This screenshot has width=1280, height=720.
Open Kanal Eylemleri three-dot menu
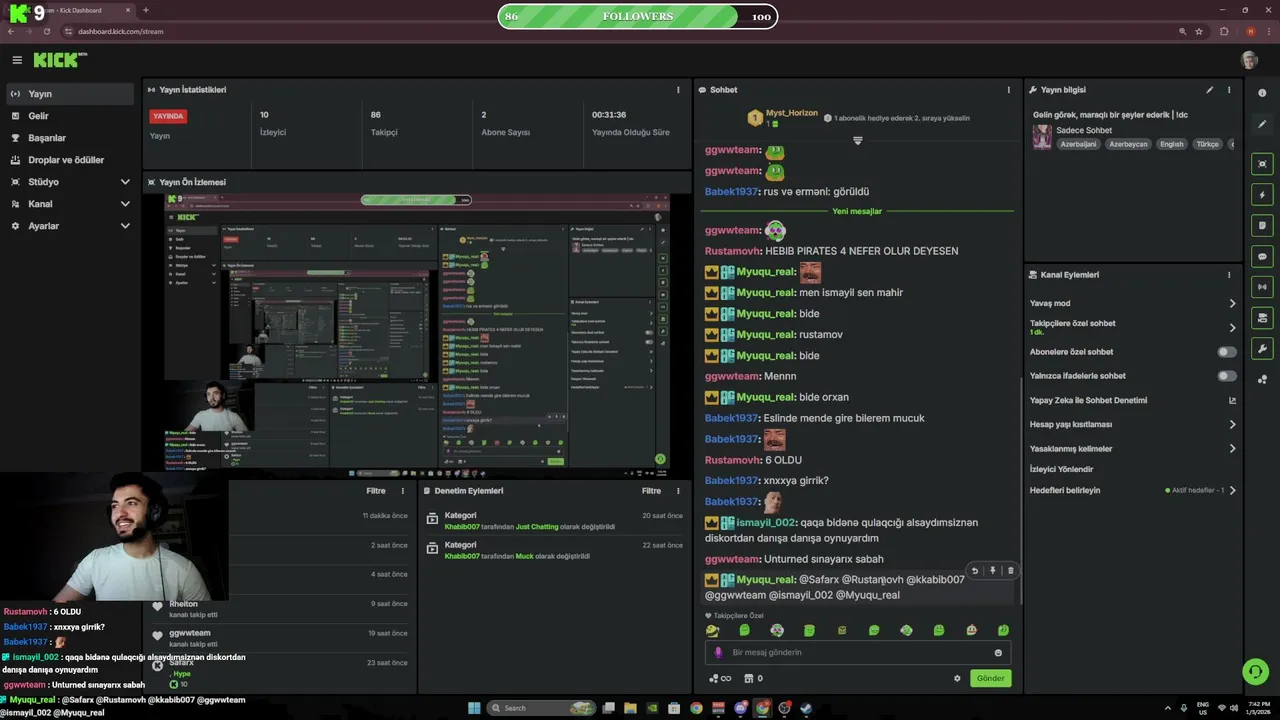pyautogui.click(x=1229, y=275)
